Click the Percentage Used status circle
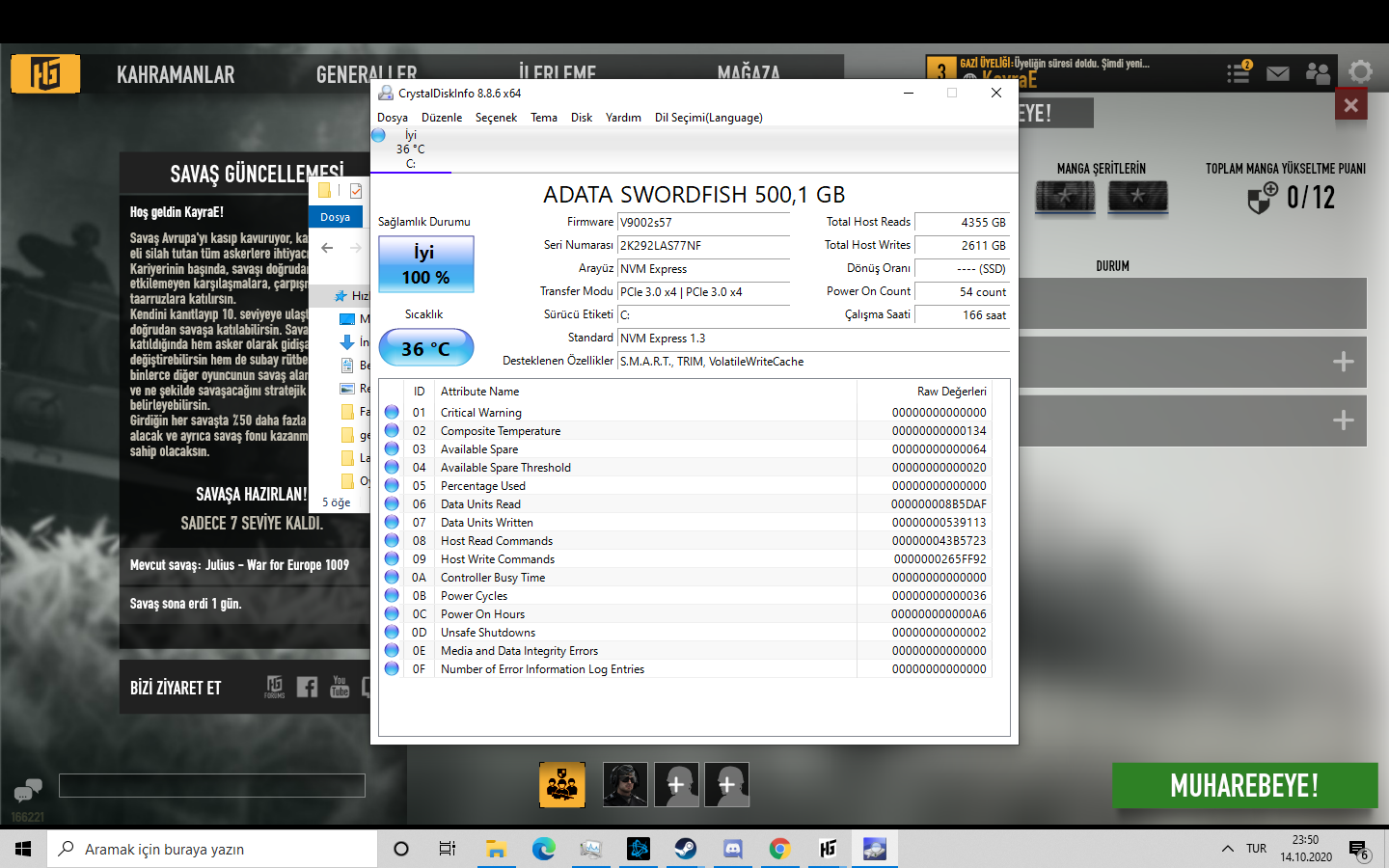The width and height of the screenshot is (1389, 868). 392,485
